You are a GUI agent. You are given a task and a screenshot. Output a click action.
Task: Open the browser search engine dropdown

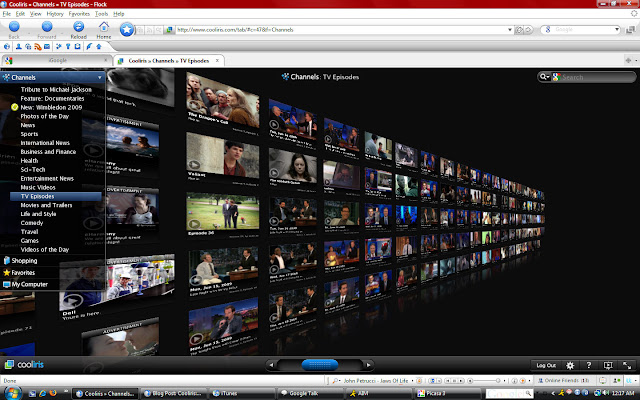617,29
